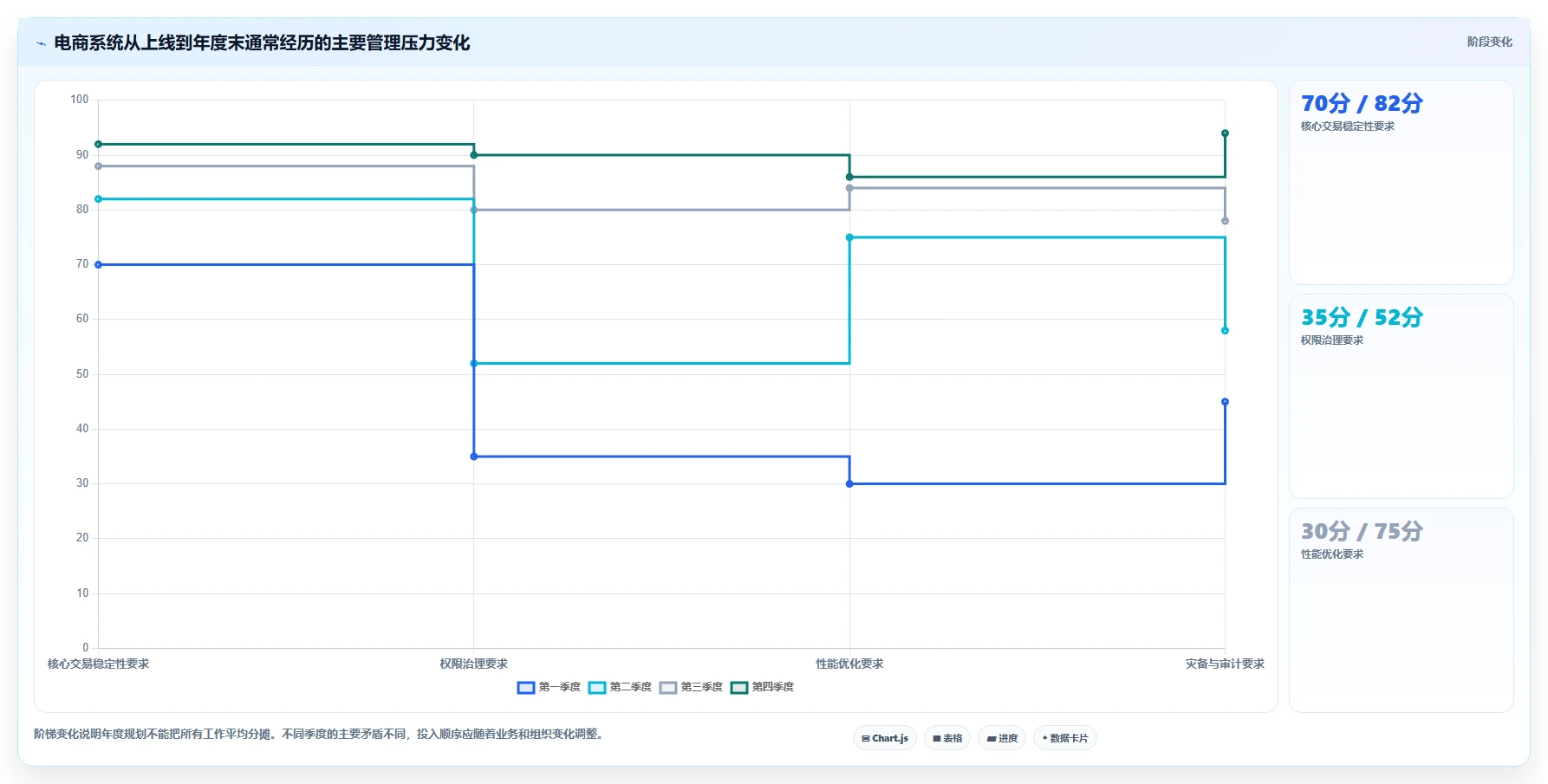Click 第二季度 point at value 58
1548x784 pixels.
[1225, 331]
